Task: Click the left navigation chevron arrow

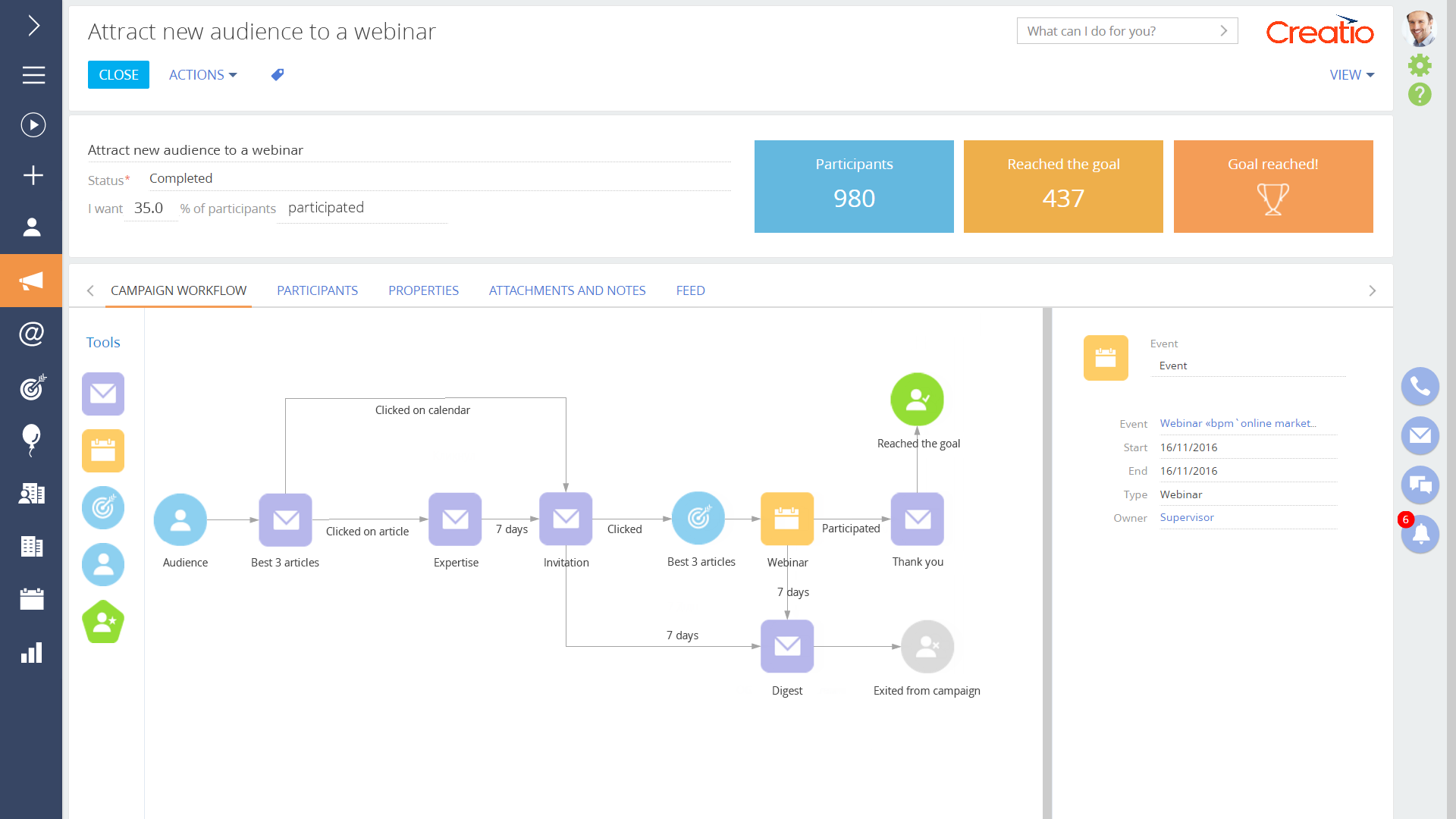Action: 91,291
